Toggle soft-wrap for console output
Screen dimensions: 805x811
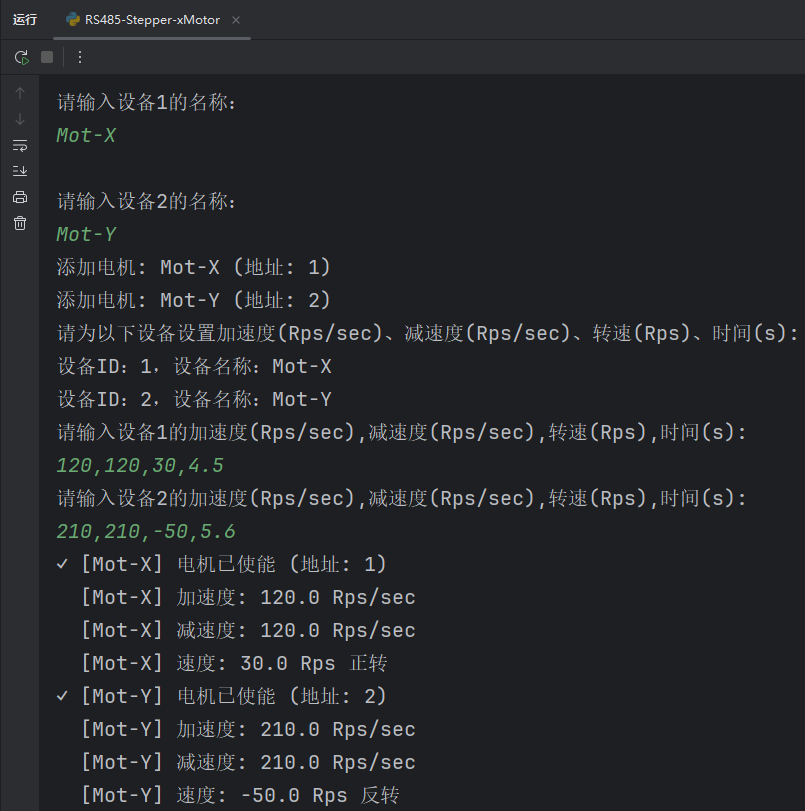[x=20, y=145]
